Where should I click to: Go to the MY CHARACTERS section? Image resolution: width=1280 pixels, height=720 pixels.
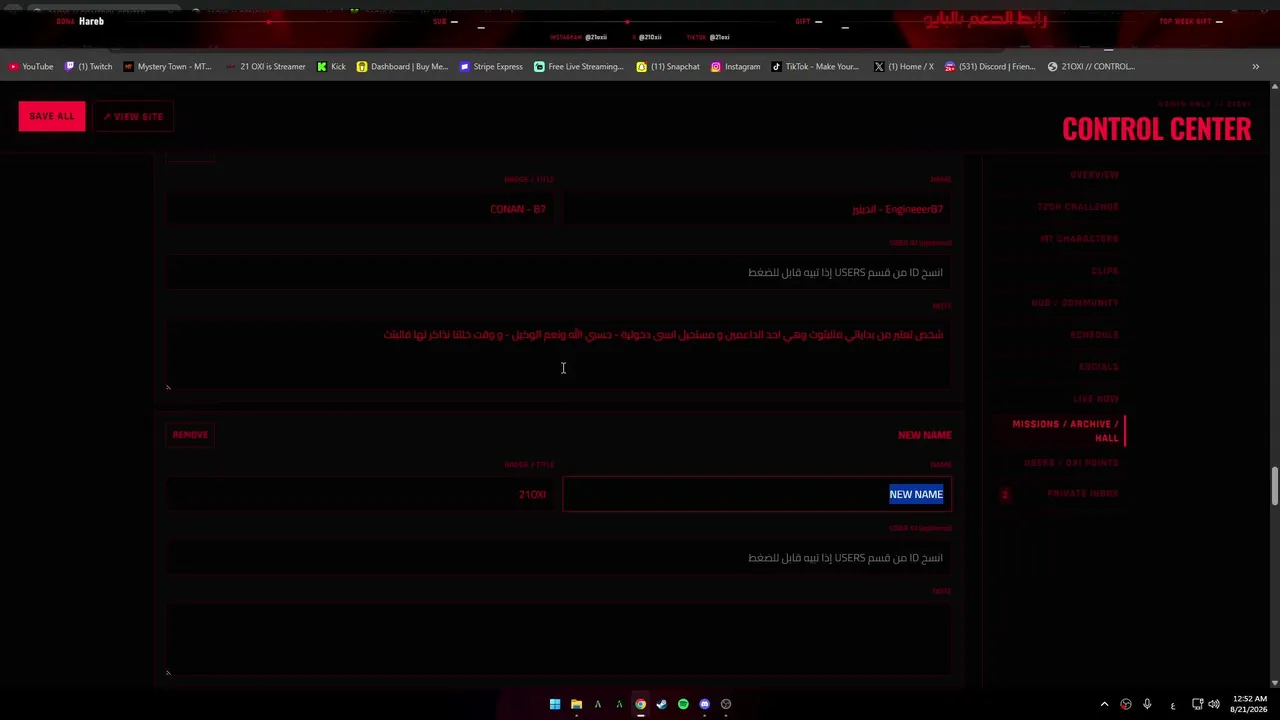(1079, 239)
